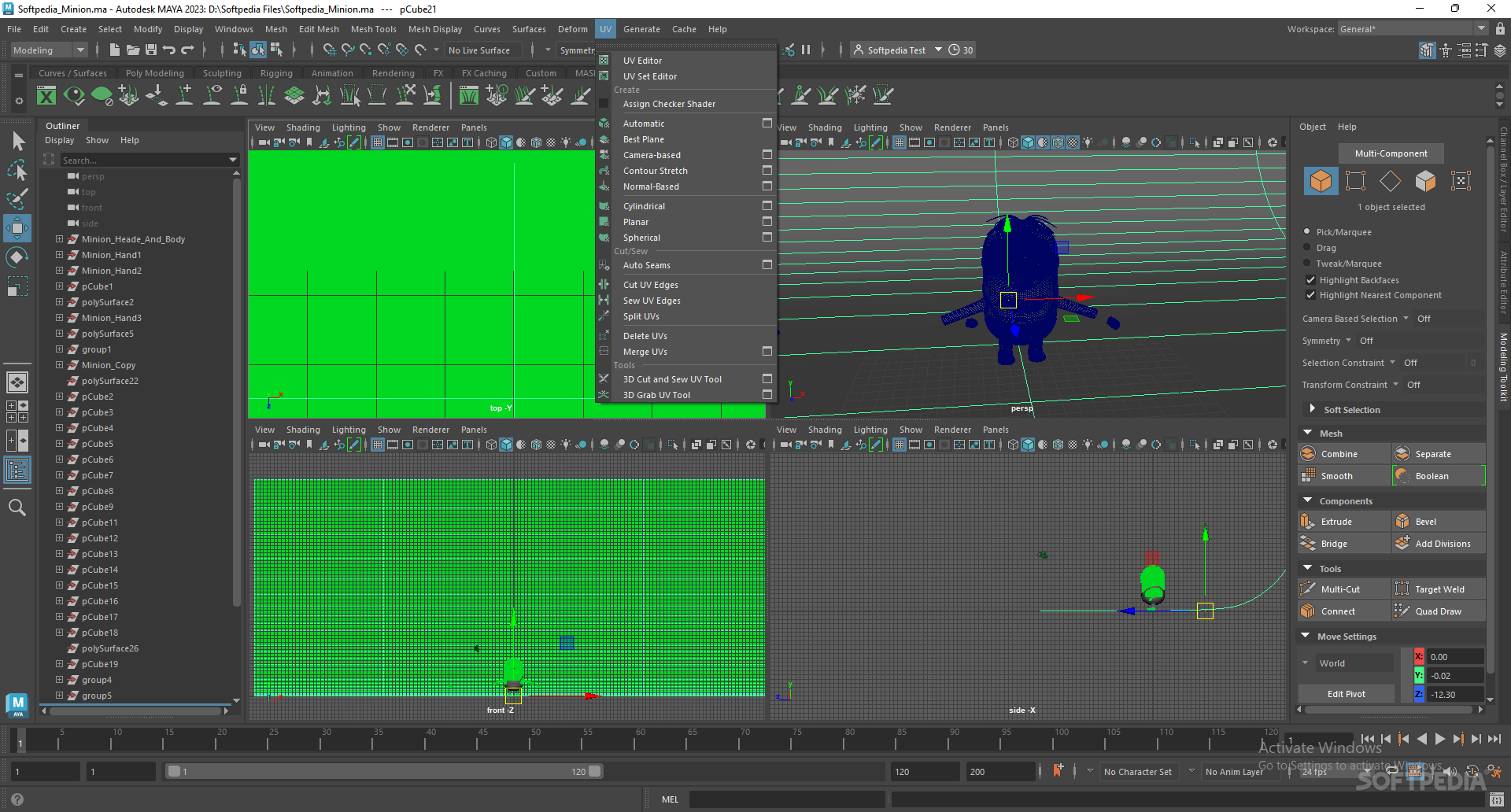Viewport: 1511px width, 812px height.
Task: Choose the Rotate tool in toolbox
Action: click(x=17, y=257)
